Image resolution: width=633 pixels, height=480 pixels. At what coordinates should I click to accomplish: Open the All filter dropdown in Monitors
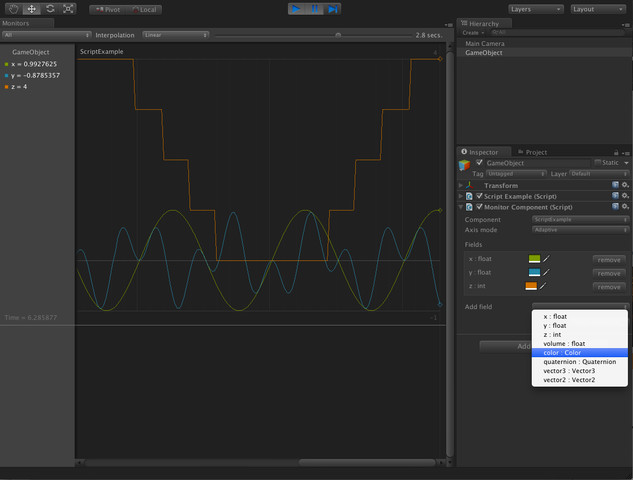point(46,35)
